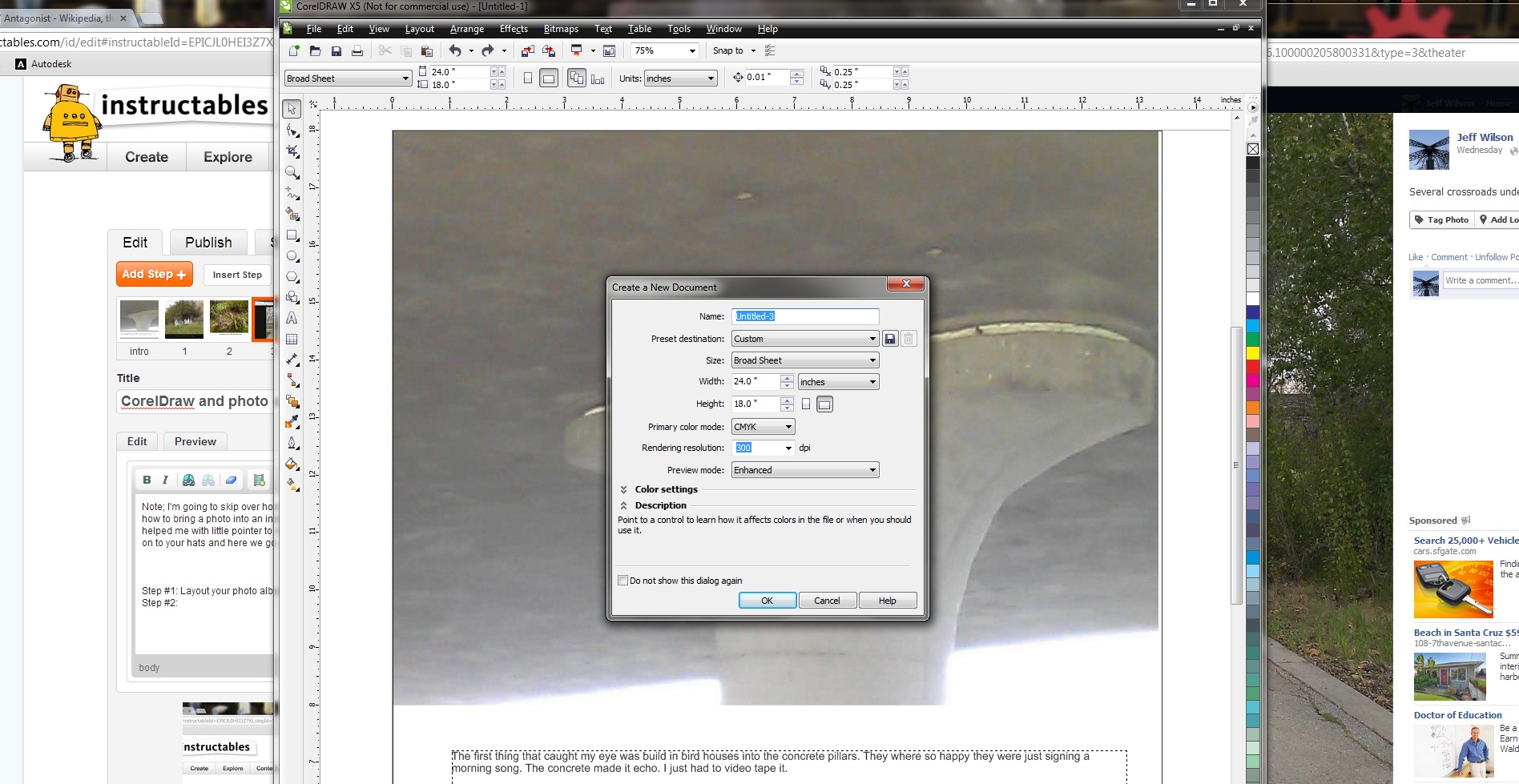Open the Preview mode dropdown
Screen dimensions: 1519x784
tap(805, 470)
